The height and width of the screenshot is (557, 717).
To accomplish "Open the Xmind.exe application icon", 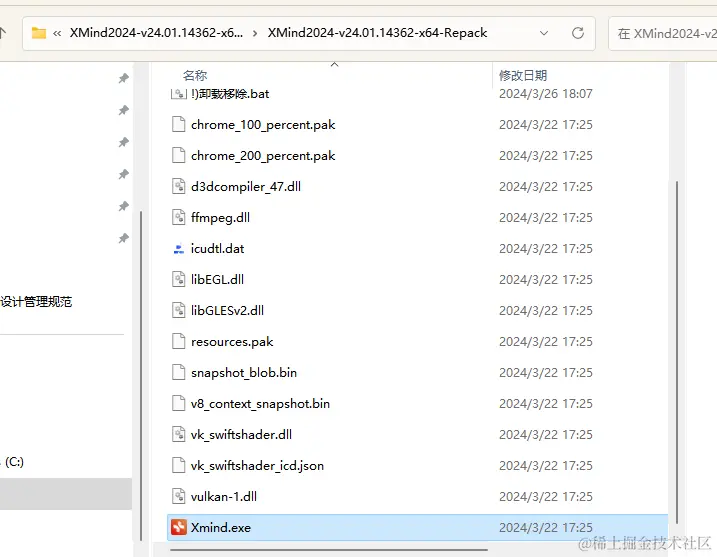I will click(x=178, y=527).
